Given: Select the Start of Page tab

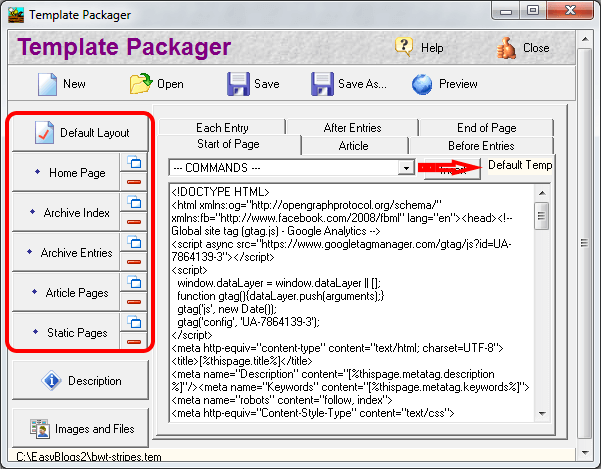Looking at the screenshot, I should pos(229,144).
